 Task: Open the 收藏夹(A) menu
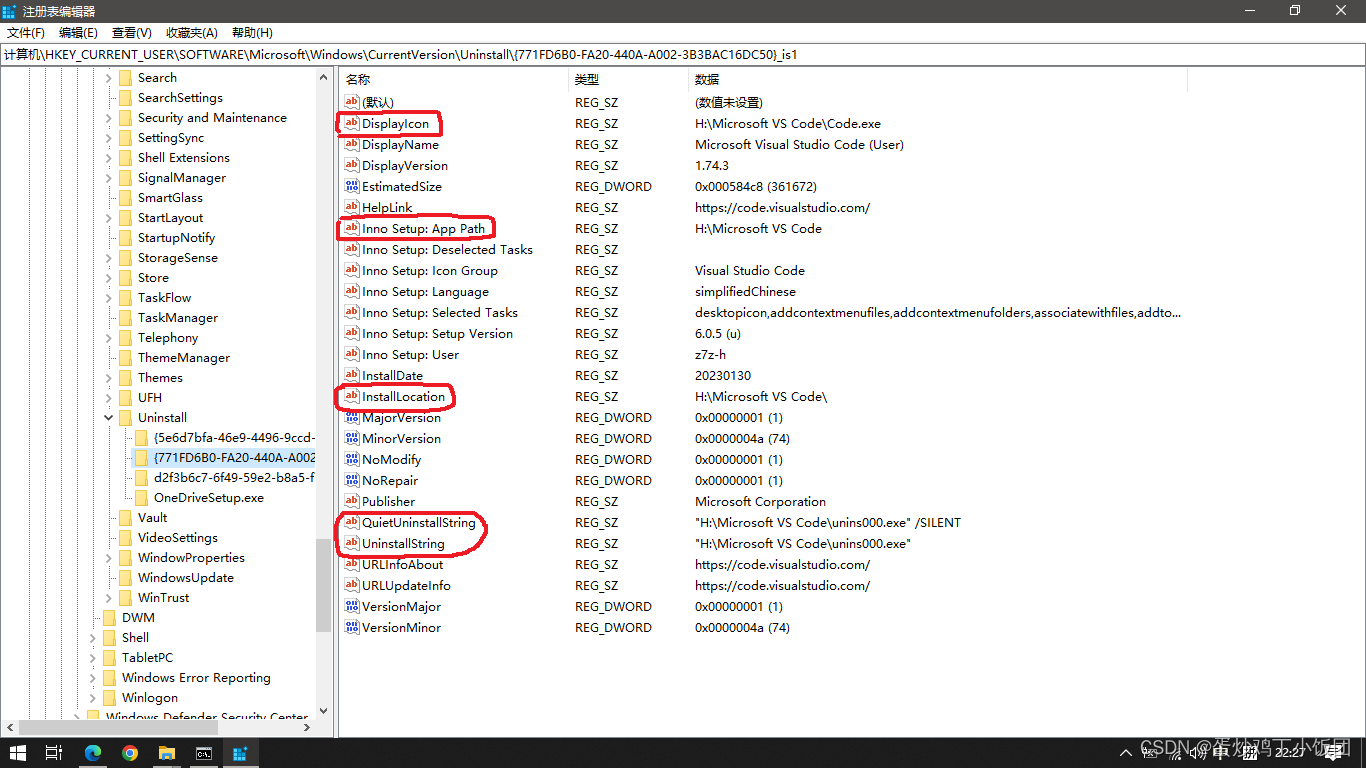pos(192,33)
